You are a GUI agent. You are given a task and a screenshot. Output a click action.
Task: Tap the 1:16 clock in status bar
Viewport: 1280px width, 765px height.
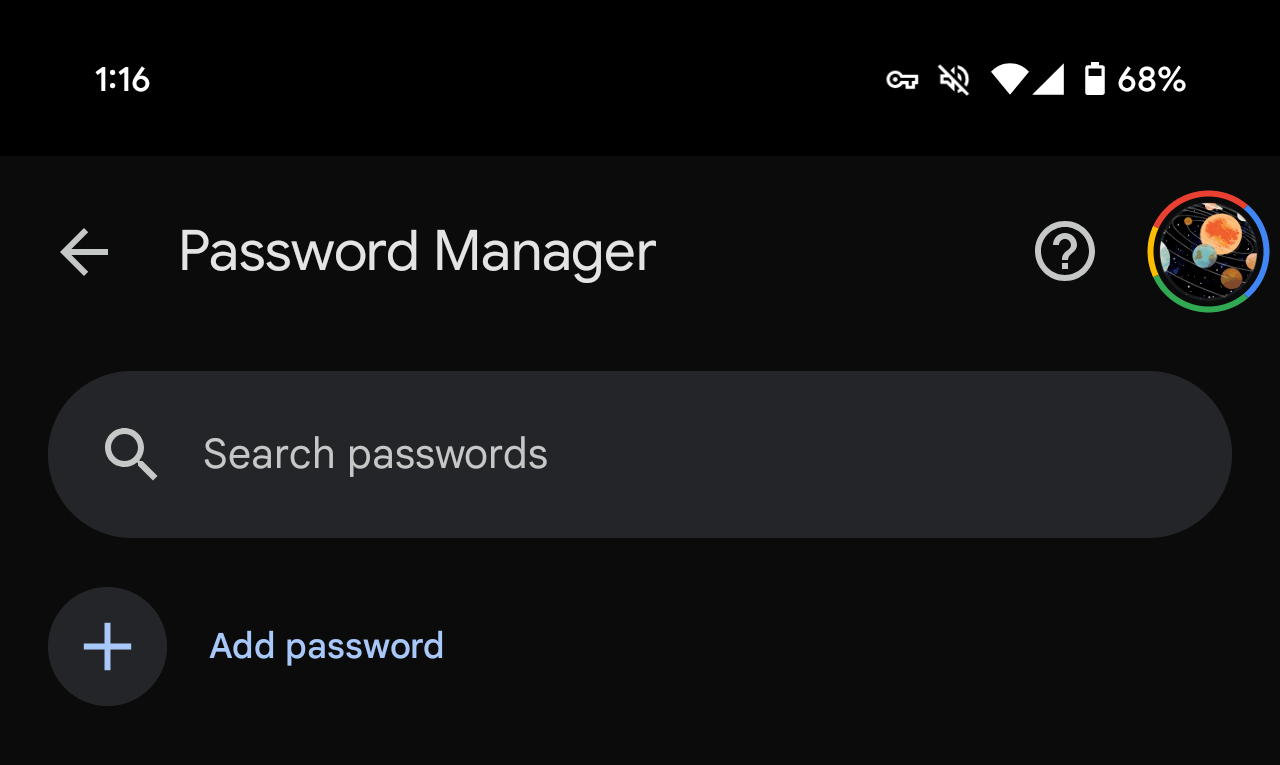122,80
